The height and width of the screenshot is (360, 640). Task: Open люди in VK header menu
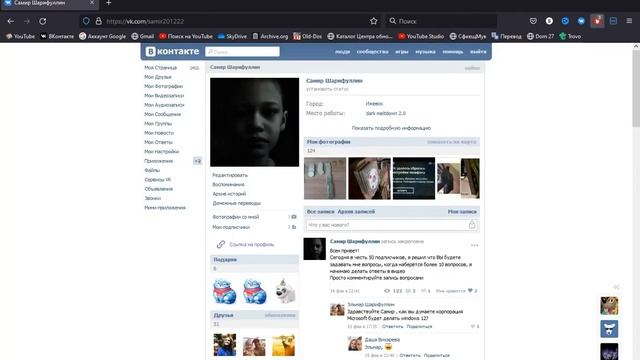click(x=342, y=51)
